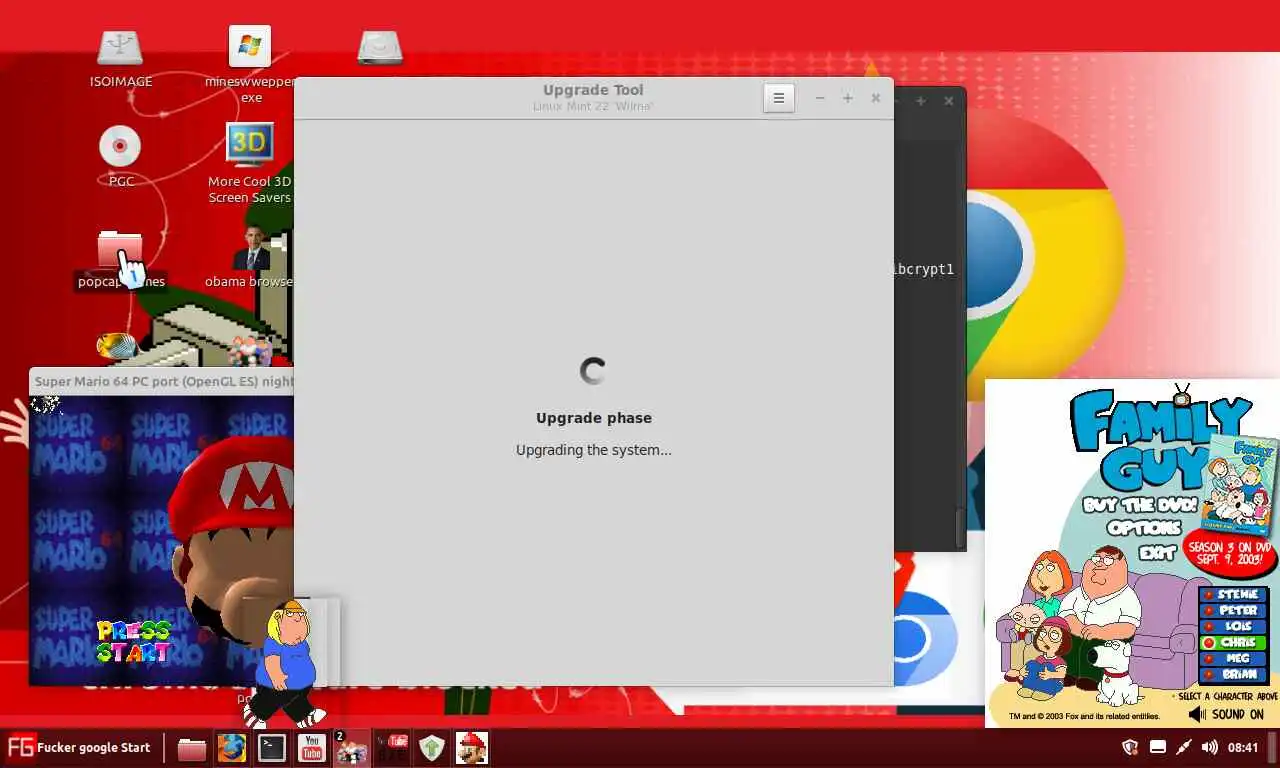Select the CHRIS character option
The width and height of the screenshot is (1280, 768).
tap(1234, 642)
